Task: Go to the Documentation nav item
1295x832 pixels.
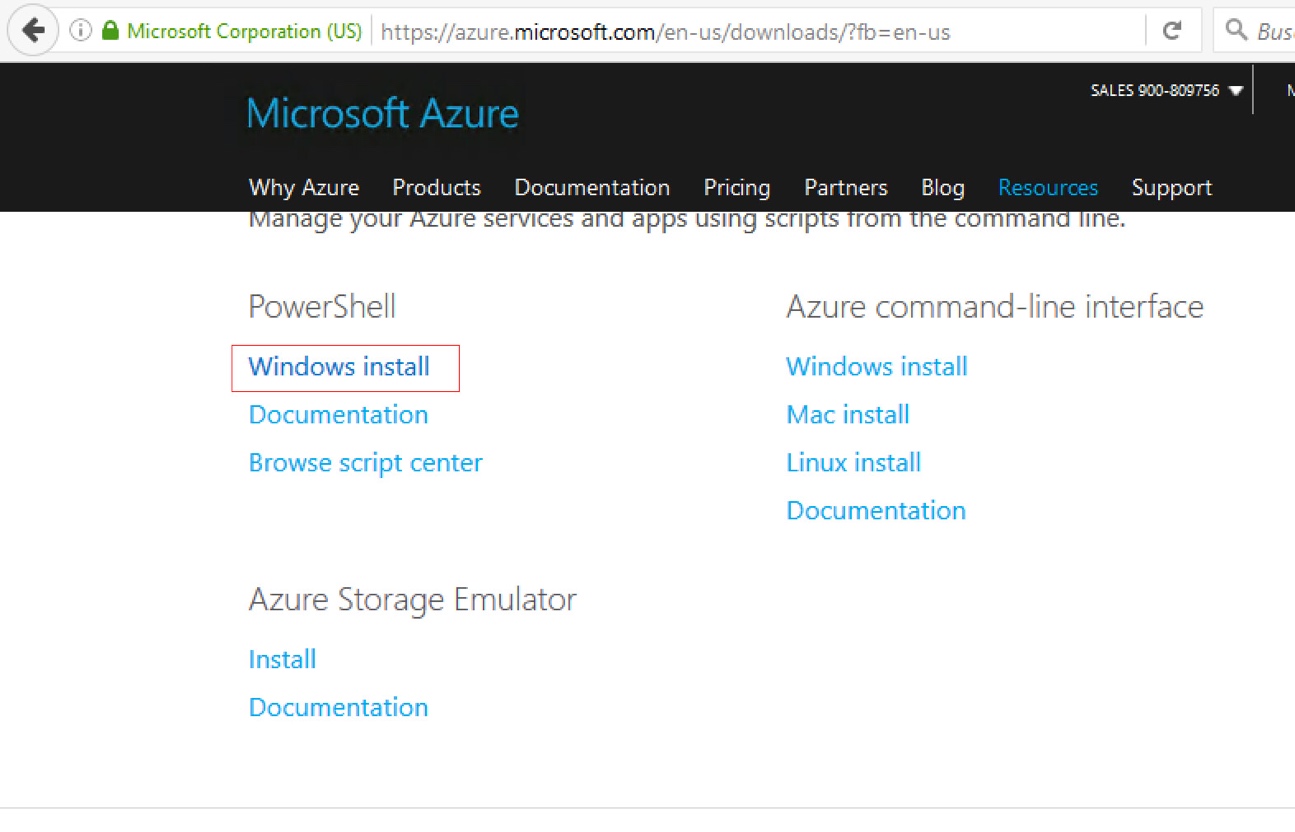Action: click(592, 188)
